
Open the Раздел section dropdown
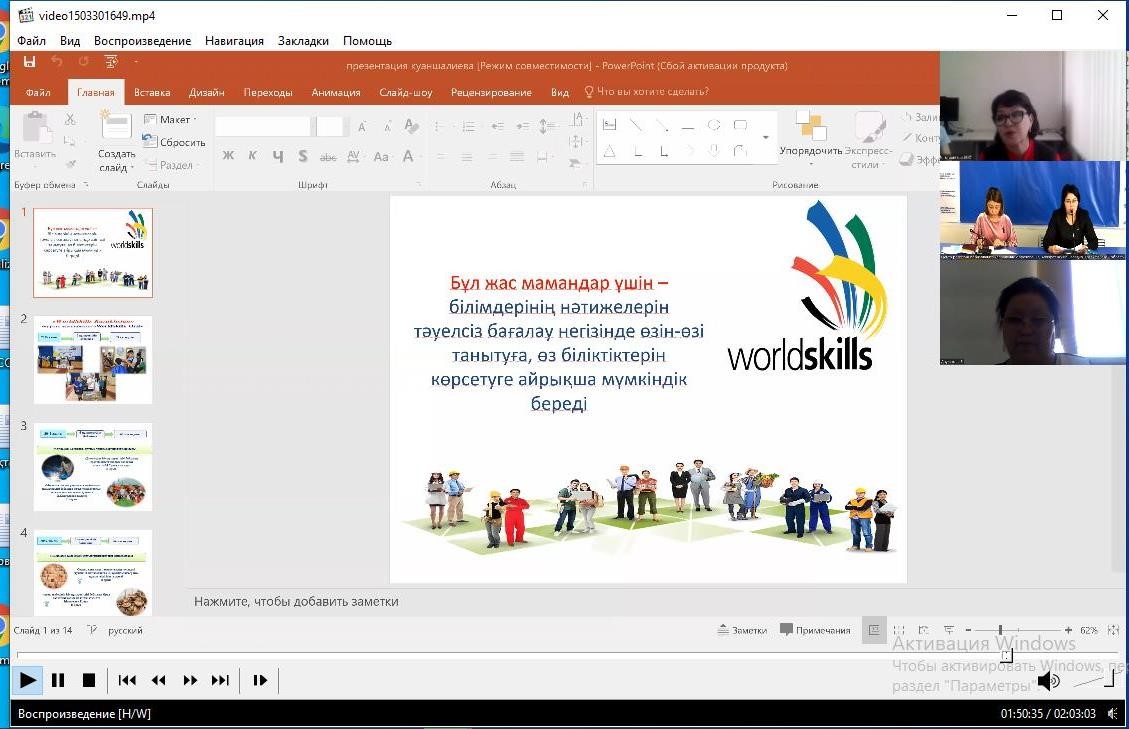click(171, 165)
